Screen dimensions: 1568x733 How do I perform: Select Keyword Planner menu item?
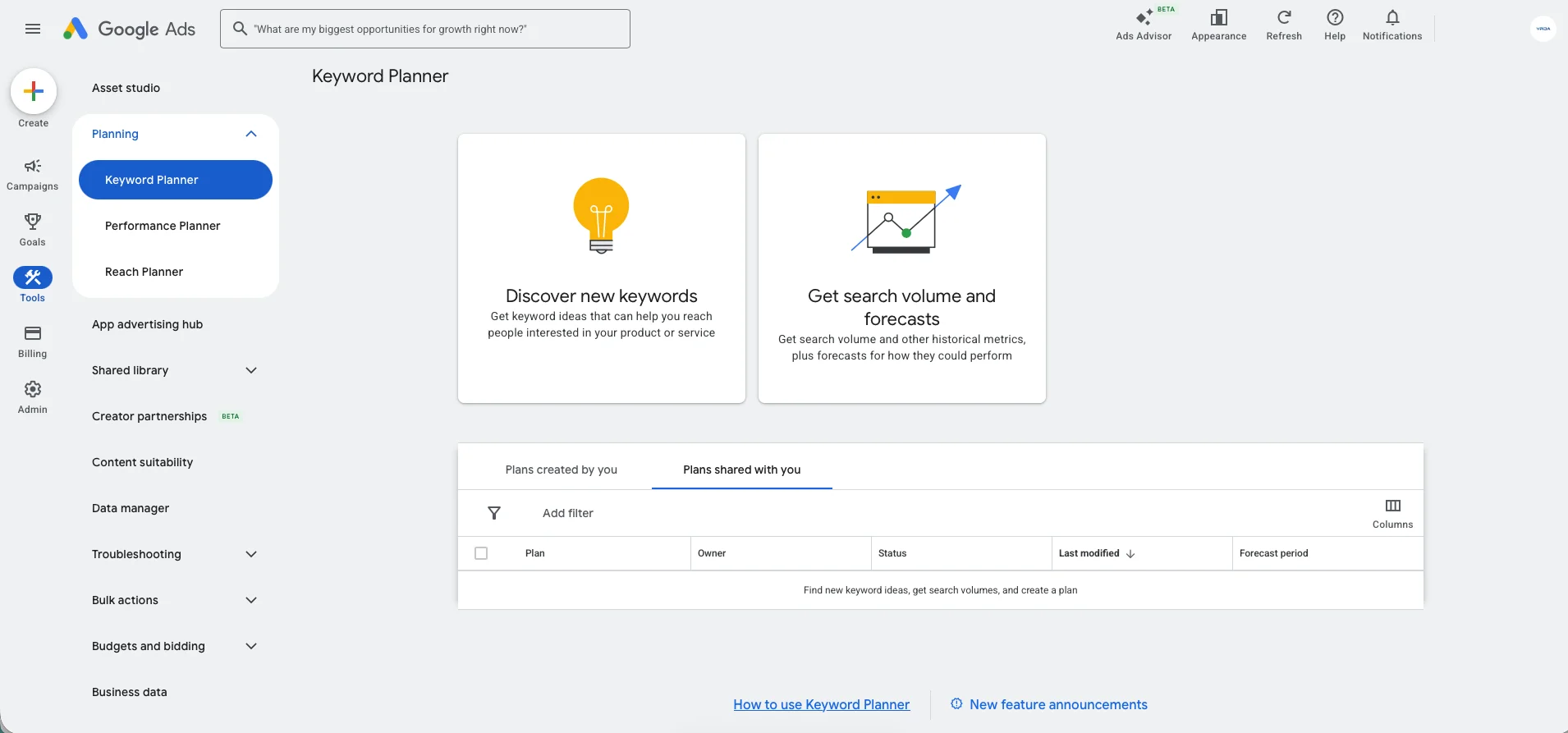coord(176,180)
